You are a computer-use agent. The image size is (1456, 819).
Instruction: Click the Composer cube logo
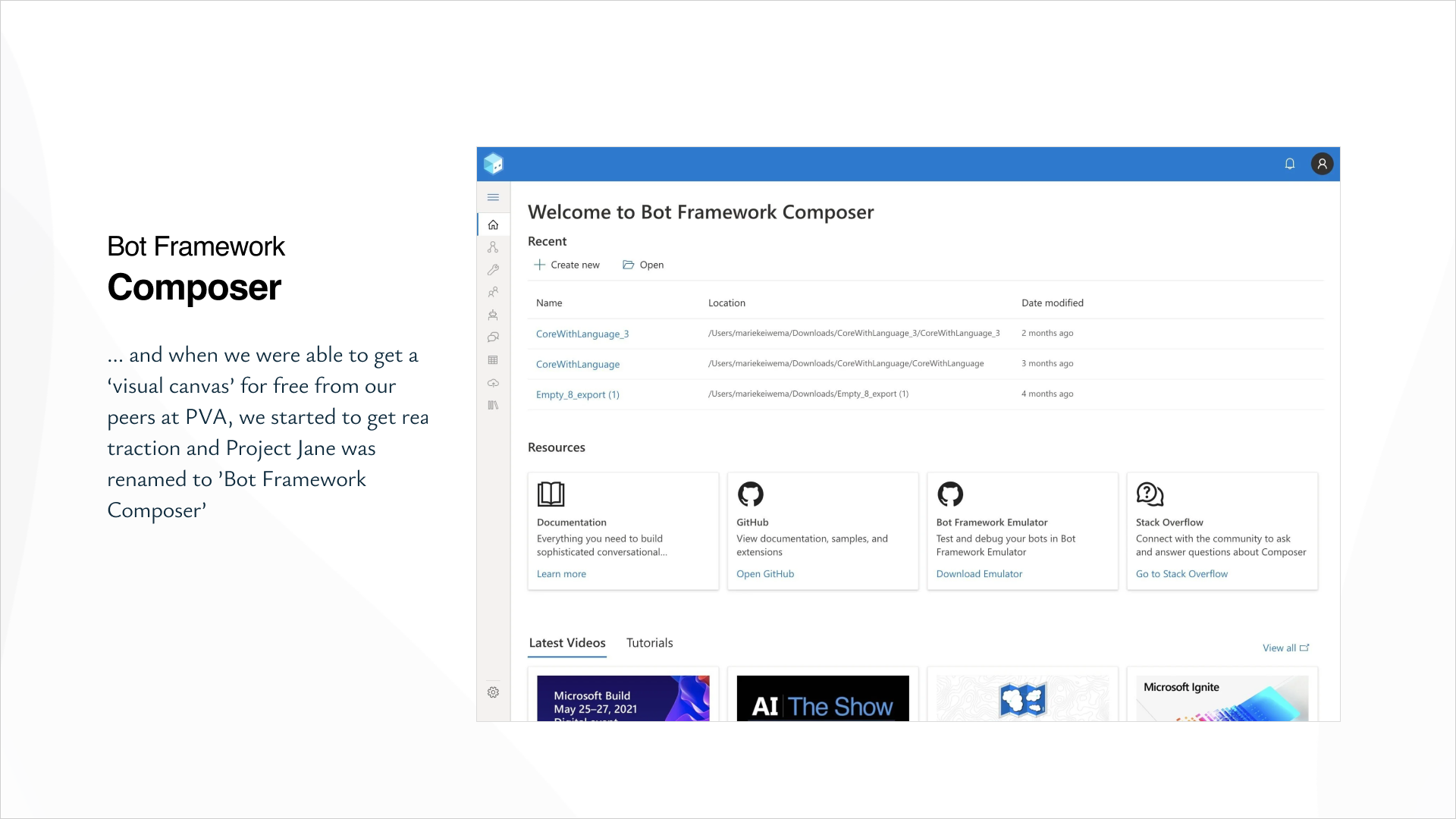494,164
